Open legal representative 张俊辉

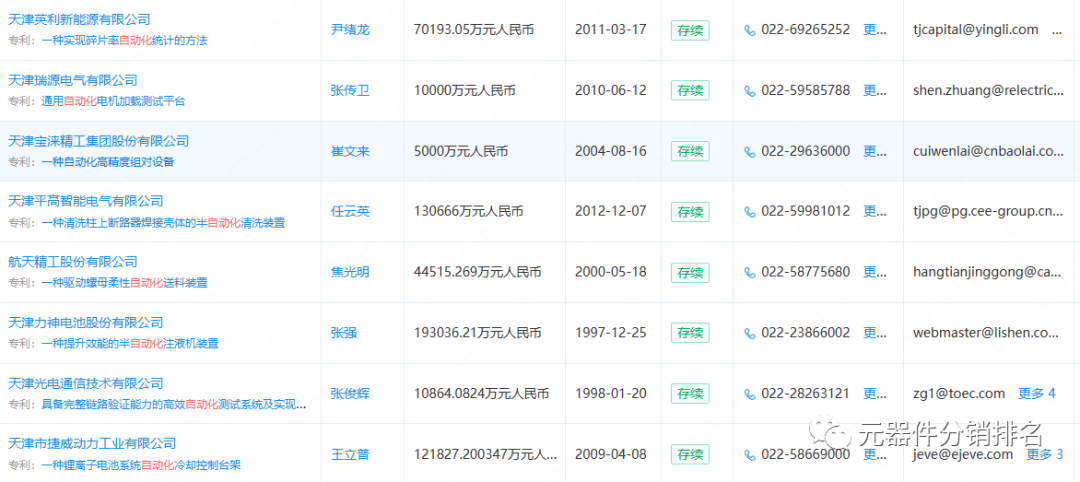pyautogui.click(x=351, y=394)
